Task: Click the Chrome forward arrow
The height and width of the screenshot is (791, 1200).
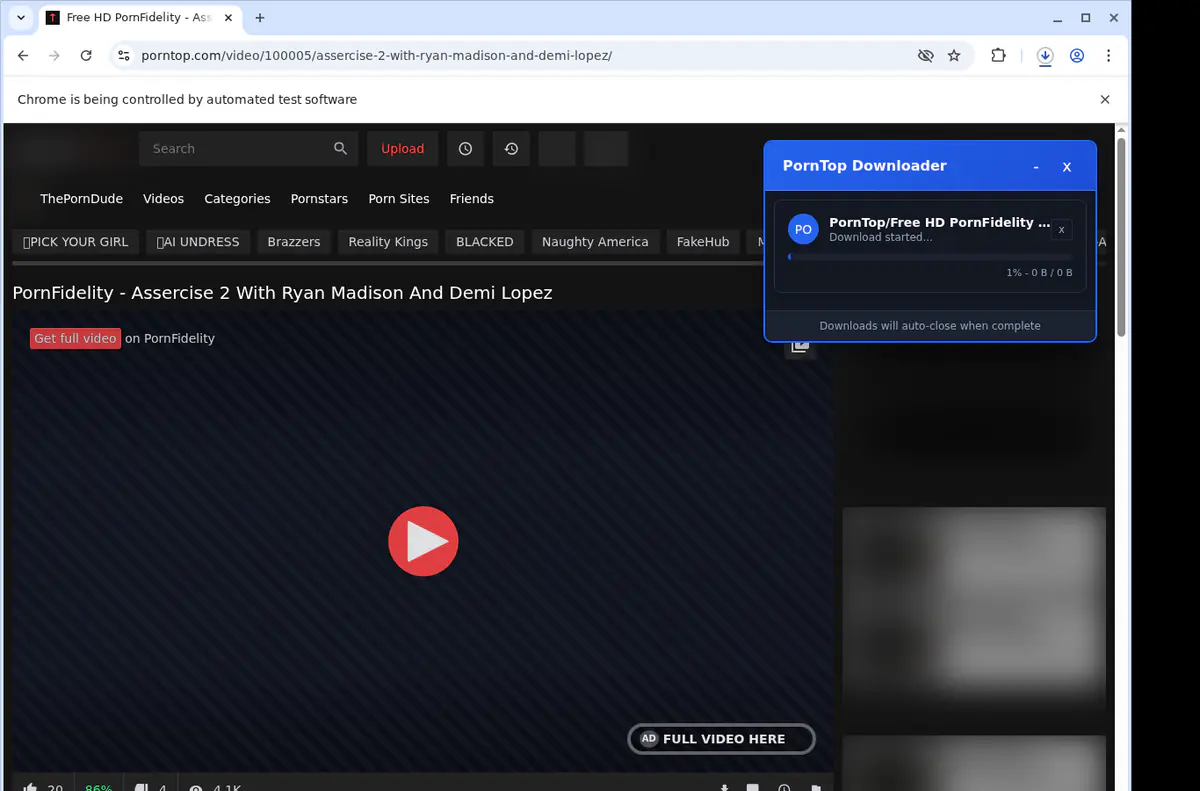Action: 54,56
